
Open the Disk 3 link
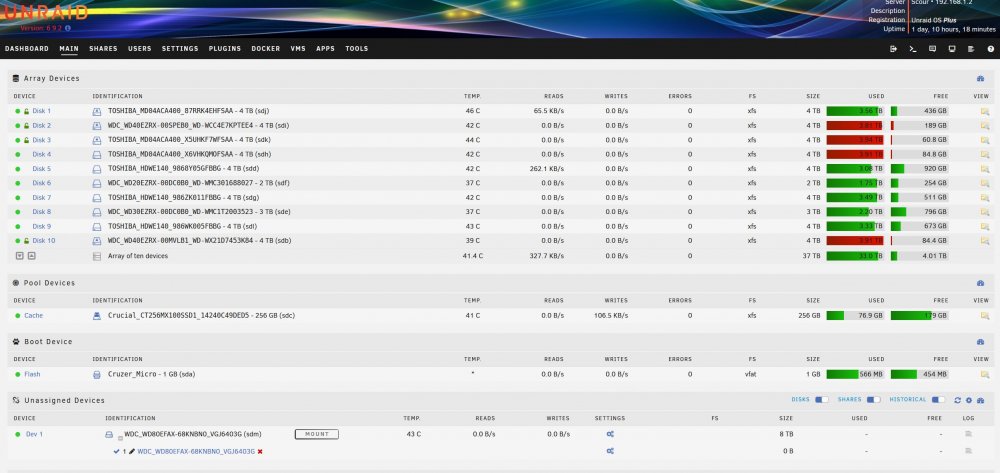pyautogui.click(x=41, y=140)
